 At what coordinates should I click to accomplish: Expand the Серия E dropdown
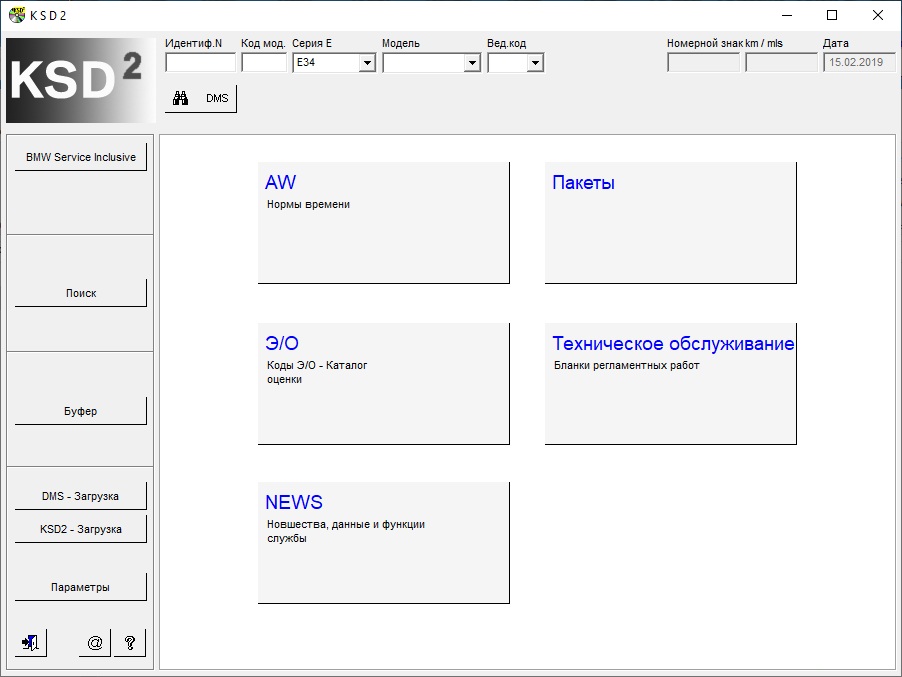coord(367,63)
